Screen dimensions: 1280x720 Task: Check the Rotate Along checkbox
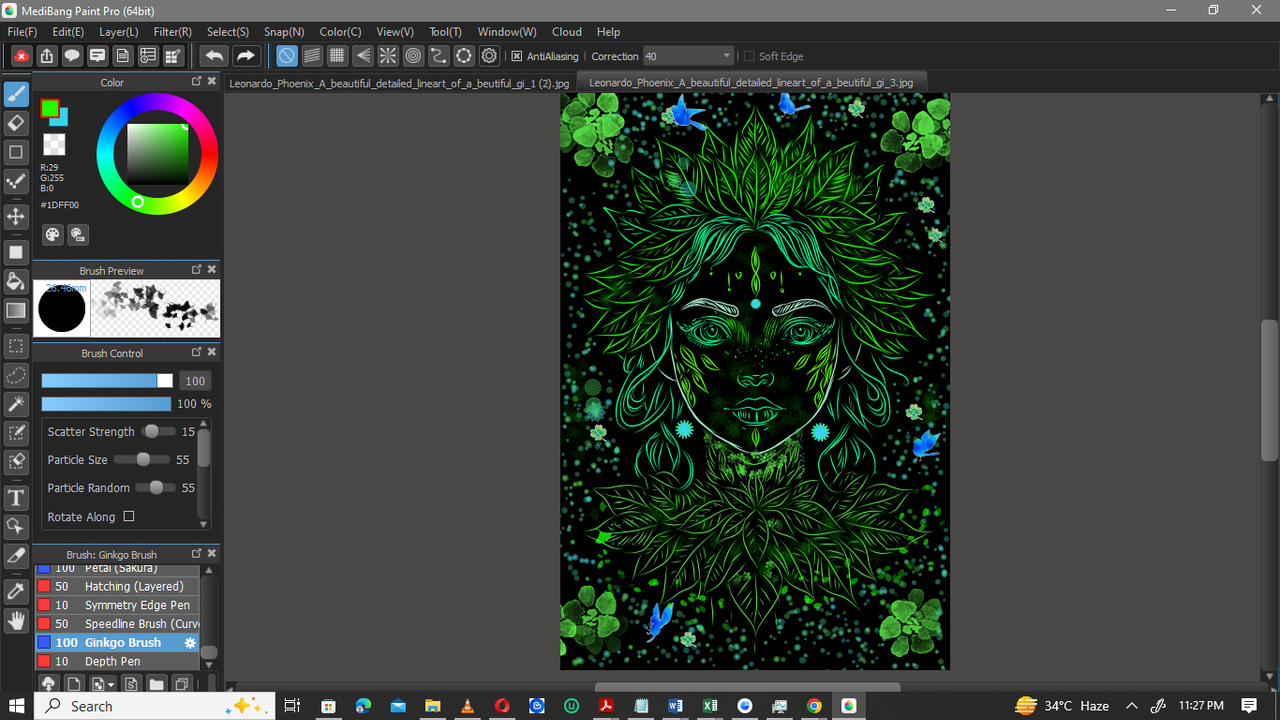129,516
